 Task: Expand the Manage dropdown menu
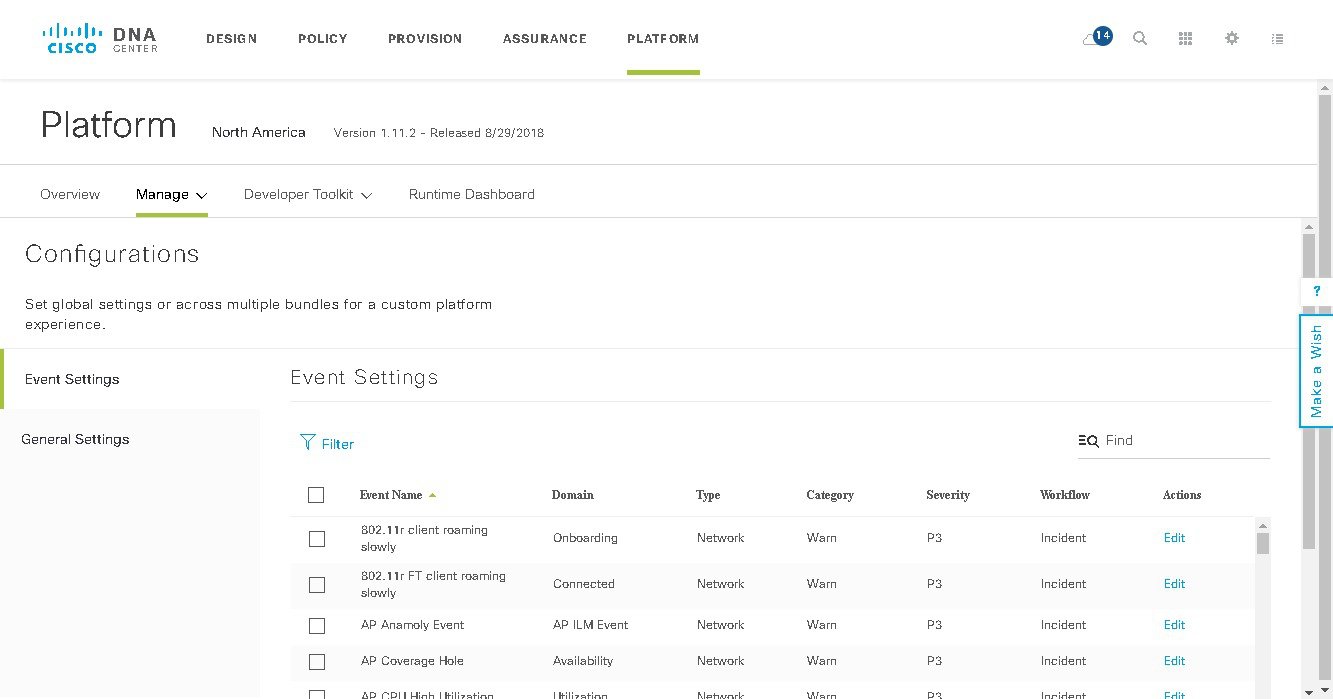click(171, 195)
